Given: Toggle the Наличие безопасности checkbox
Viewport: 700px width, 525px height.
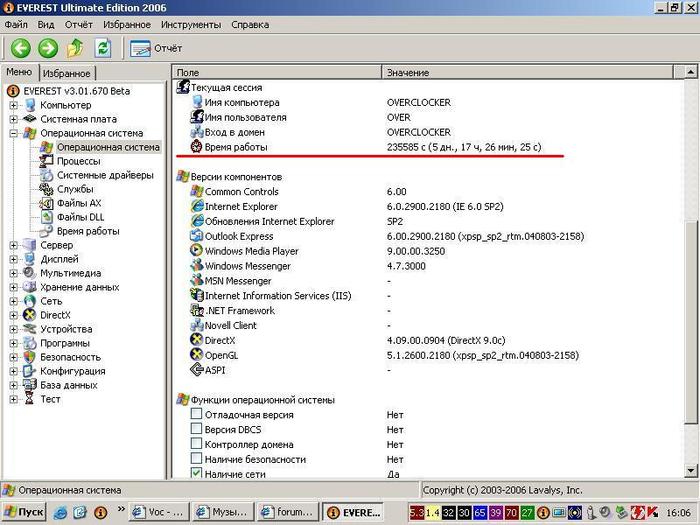Looking at the screenshot, I should [x=196, y=459].
